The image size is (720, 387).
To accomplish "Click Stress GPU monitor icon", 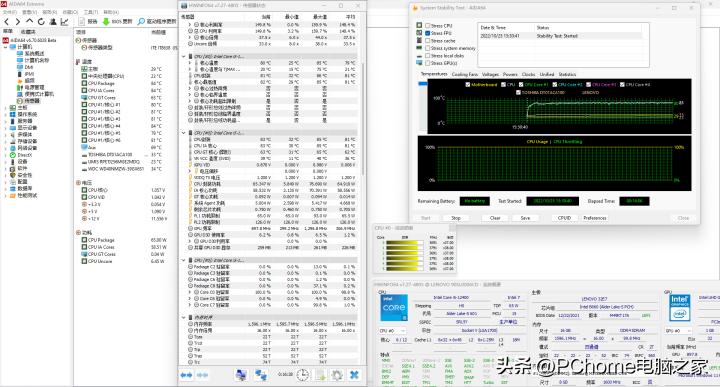I will coord(419,63).
